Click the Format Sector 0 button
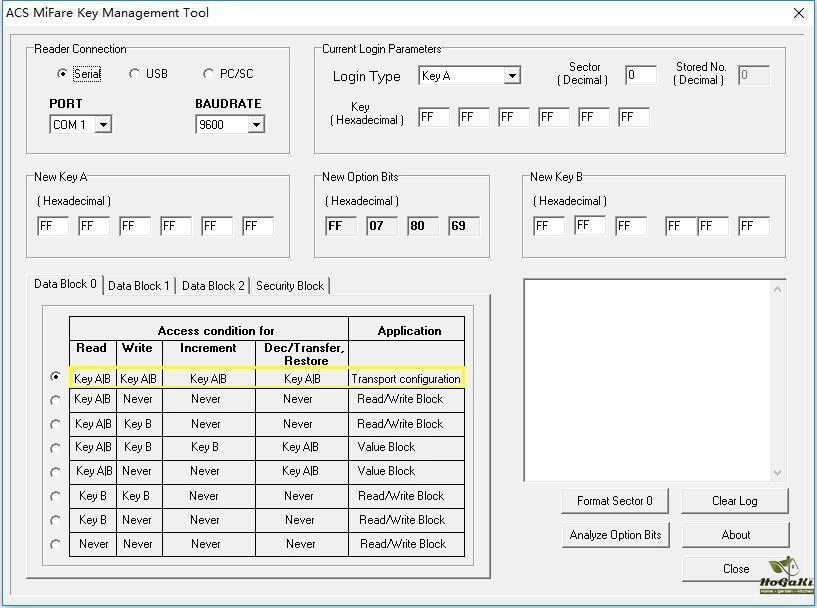Screen dimensions: 817x608 point(614,501)
